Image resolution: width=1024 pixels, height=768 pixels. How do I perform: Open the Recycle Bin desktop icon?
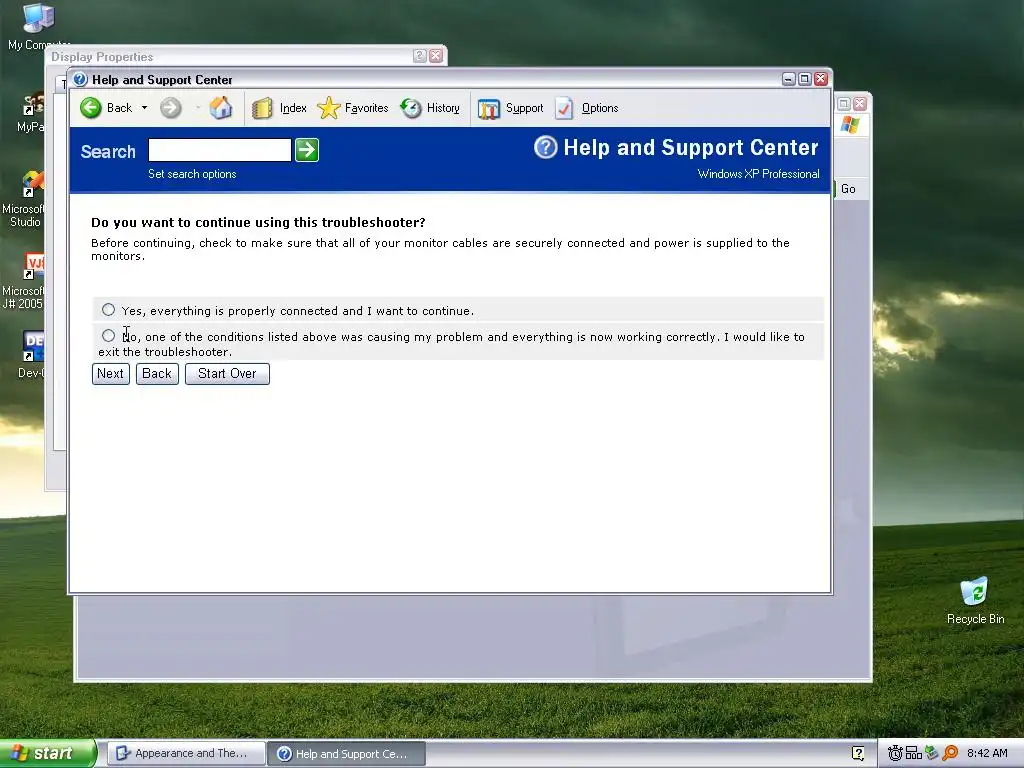975,600
